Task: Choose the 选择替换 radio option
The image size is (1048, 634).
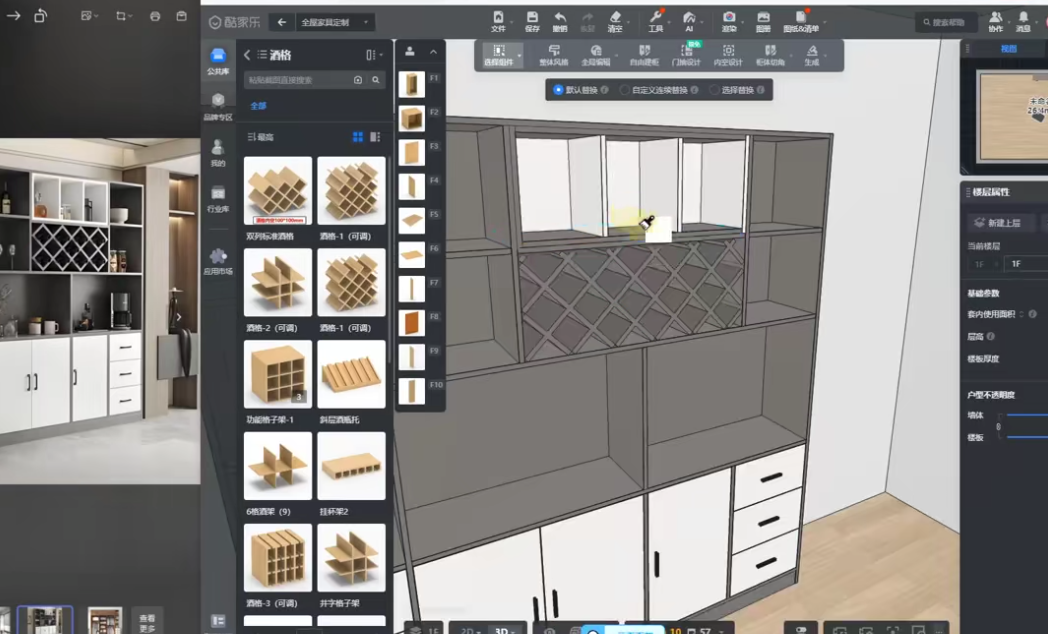Action: click(x=714, y=90)
